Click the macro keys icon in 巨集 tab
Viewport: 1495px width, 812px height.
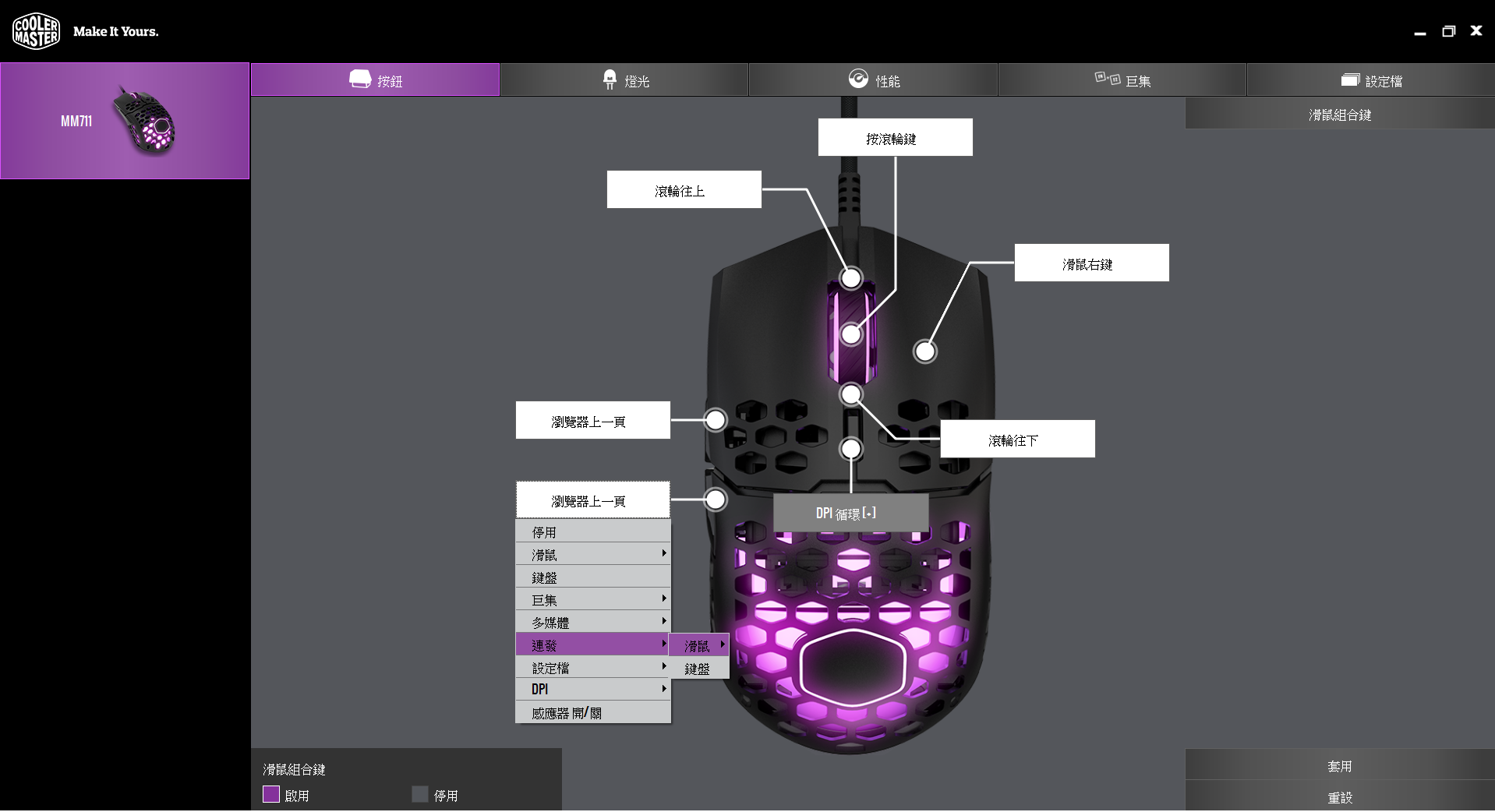(1108, 78)
